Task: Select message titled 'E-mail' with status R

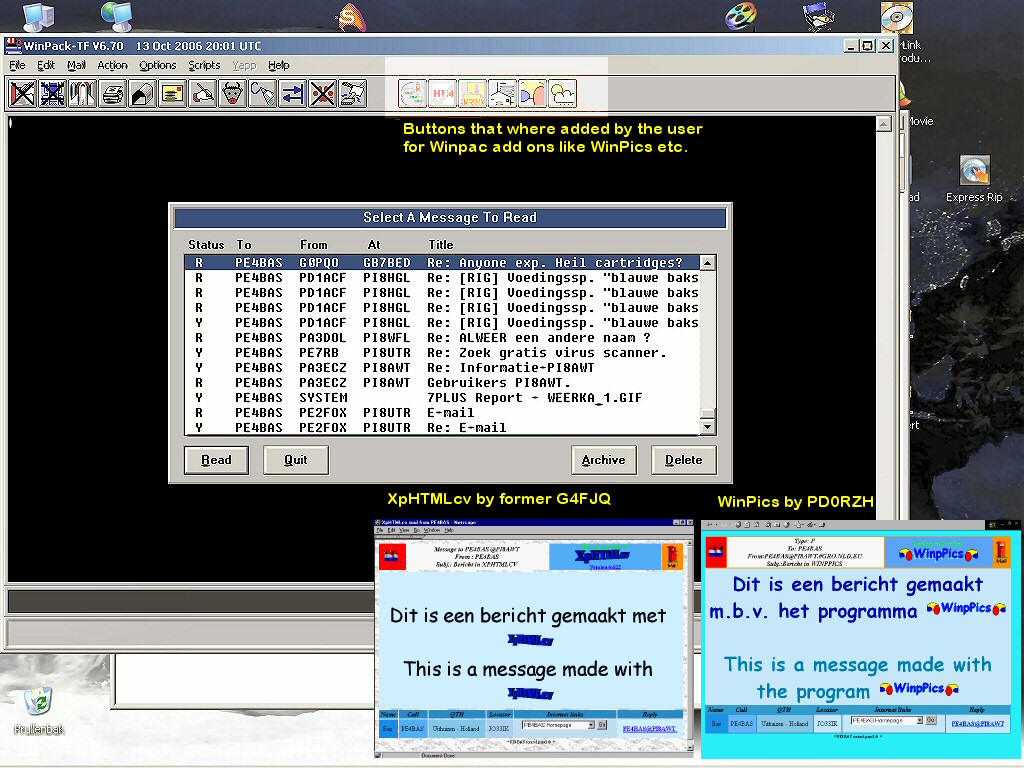Action: click(441, 413)
